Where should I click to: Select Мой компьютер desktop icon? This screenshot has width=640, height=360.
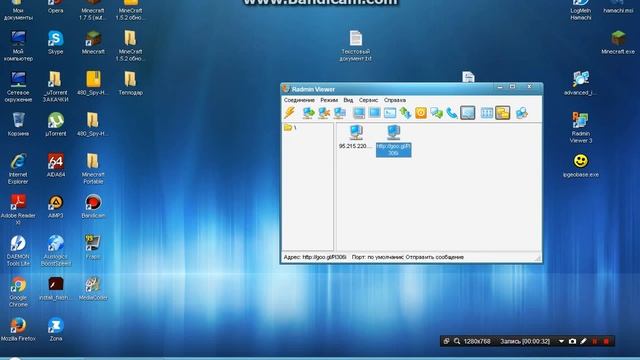tap(18, 46)
